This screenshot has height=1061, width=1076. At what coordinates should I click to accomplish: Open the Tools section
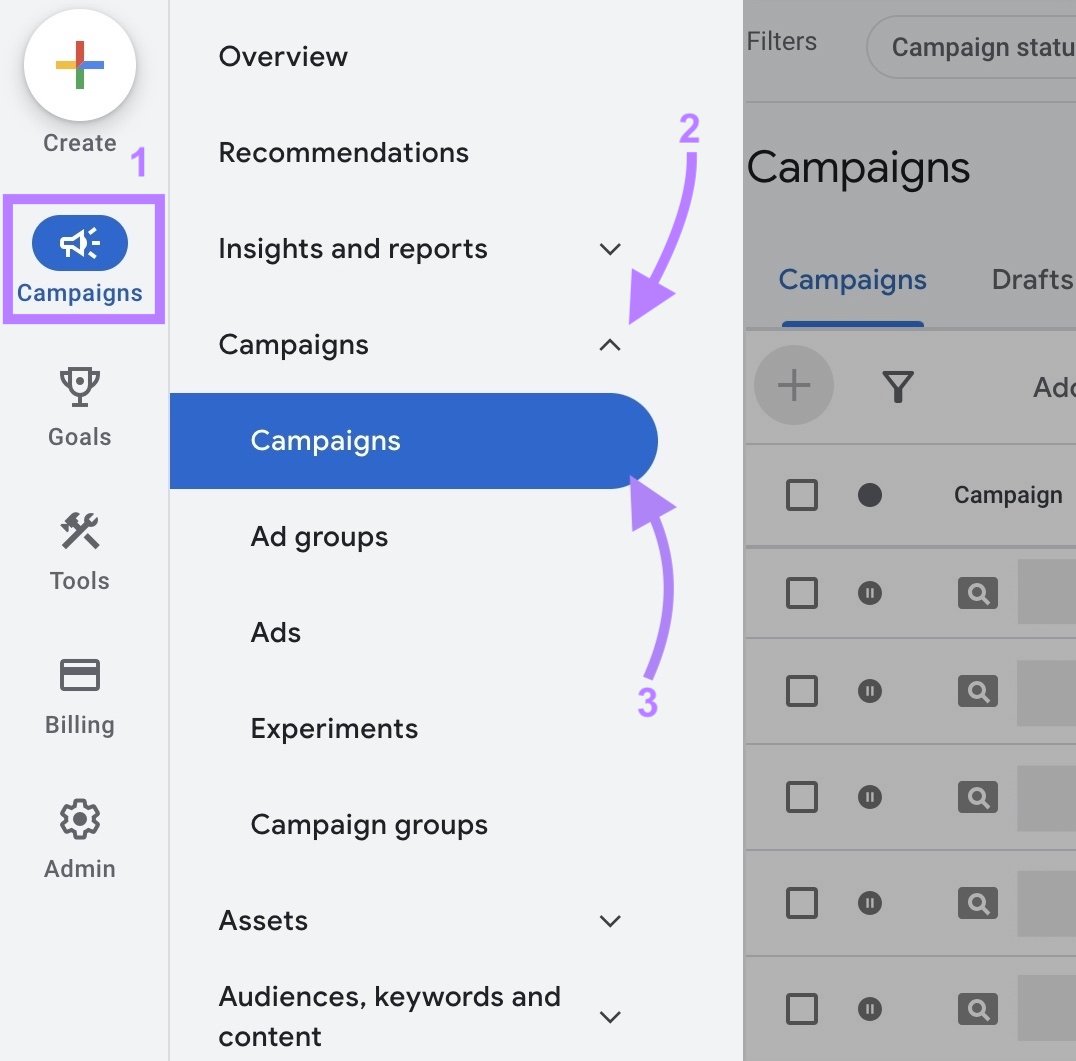(79, 550)
